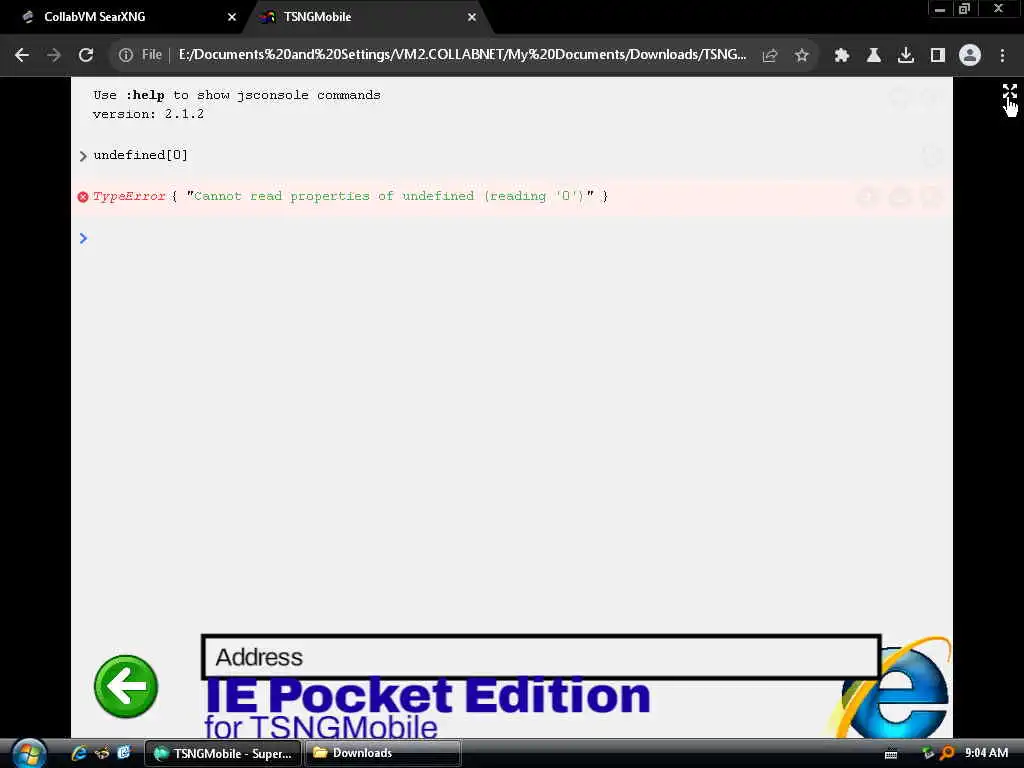Close the TSNGMobile tab
Viewport: 1024px width, 768px height.
click(x=472, y=17)
